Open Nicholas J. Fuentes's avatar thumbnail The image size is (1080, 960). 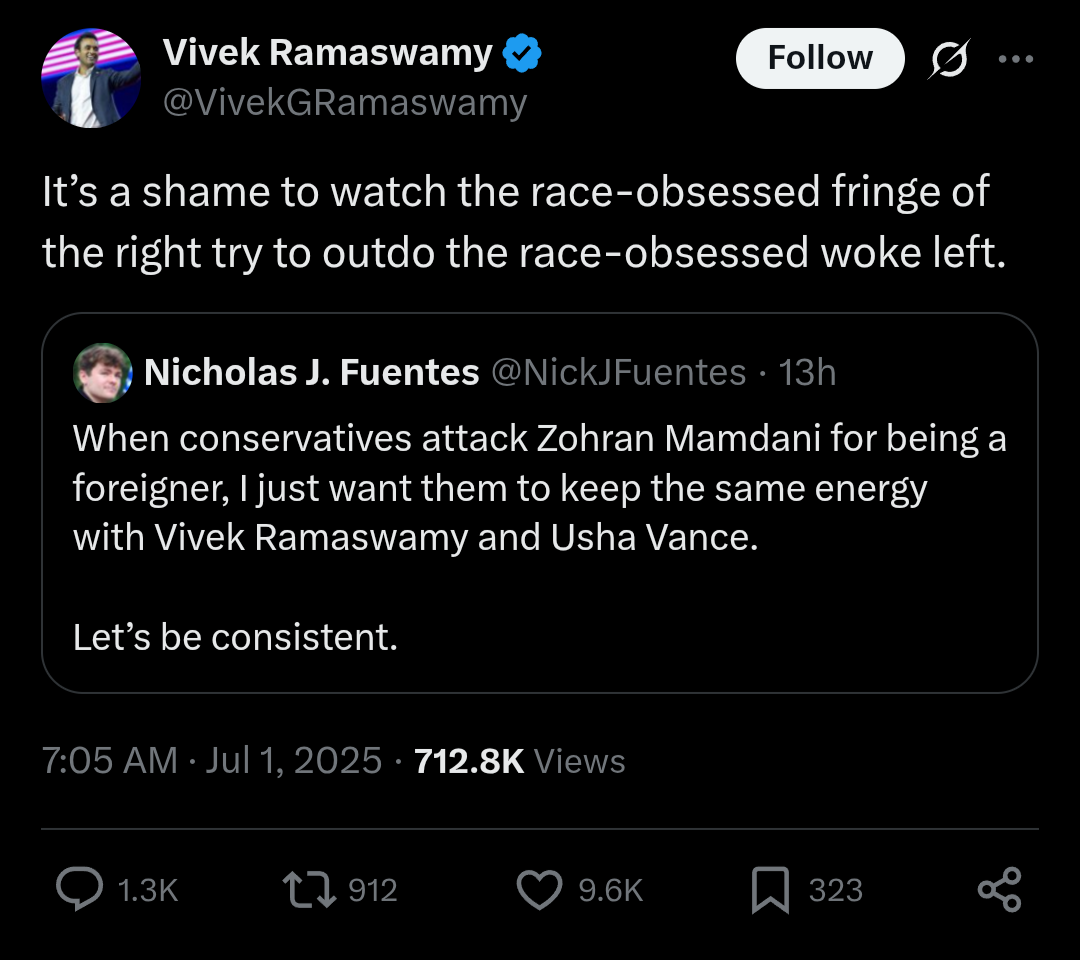(x=103, y=373)
